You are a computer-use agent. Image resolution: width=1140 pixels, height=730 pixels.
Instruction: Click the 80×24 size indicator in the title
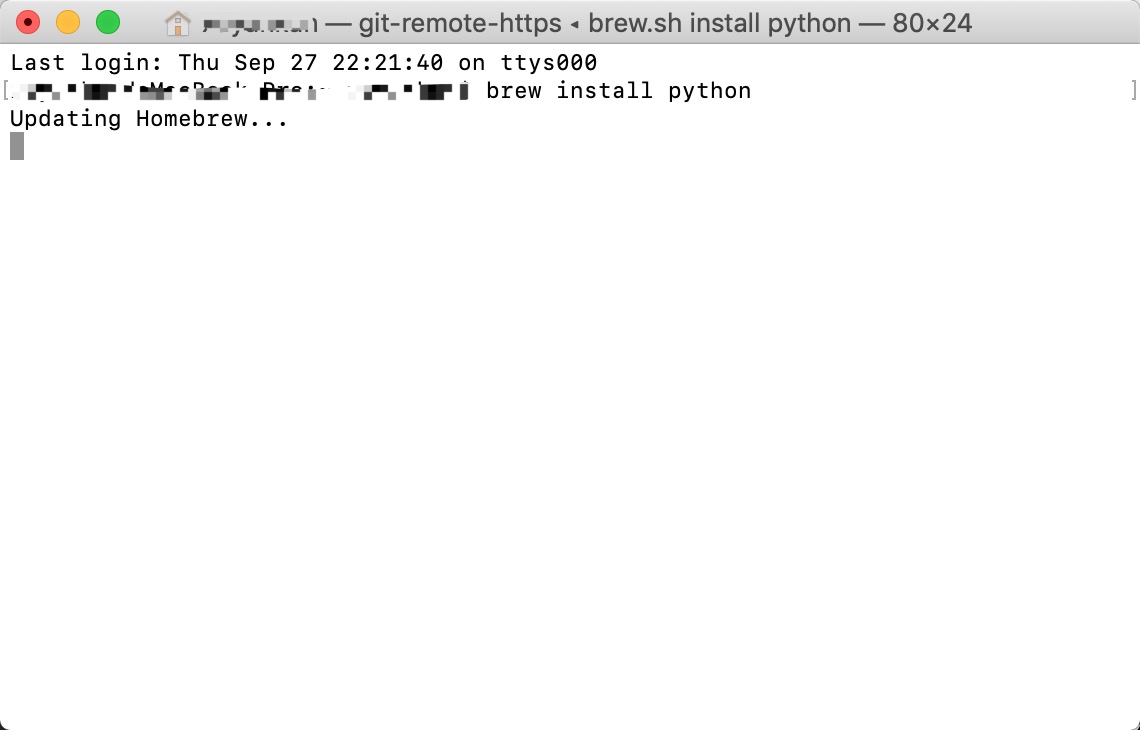coord(933,22)
